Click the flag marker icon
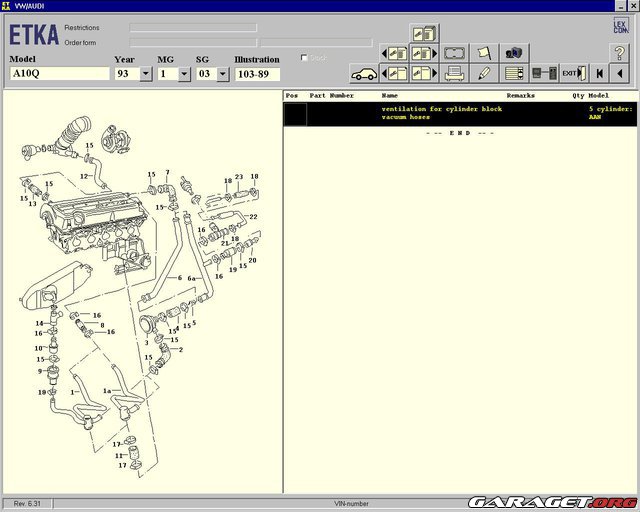This screenshot has height=512, width=640. 485,53
